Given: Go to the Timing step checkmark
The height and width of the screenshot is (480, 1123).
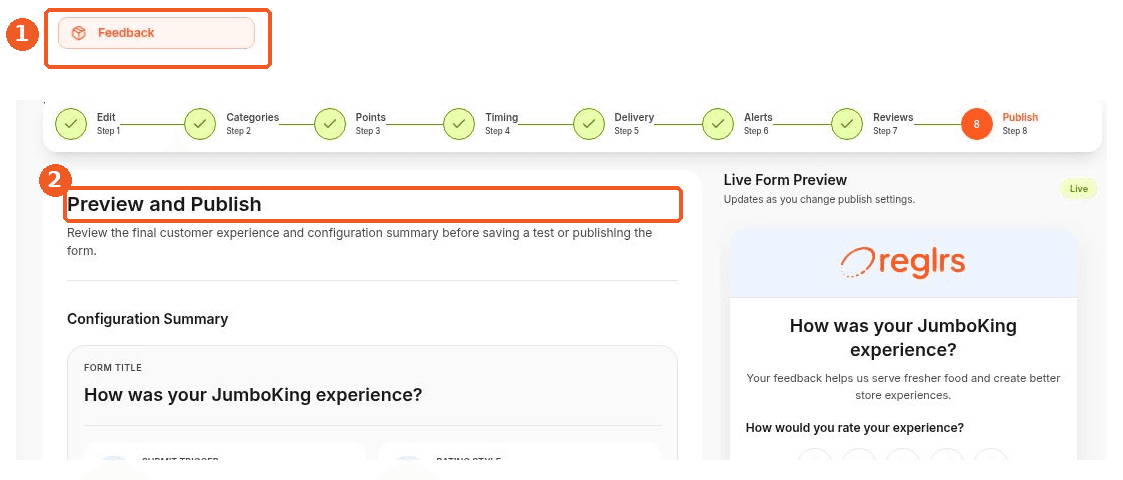Looking at the screenshot, I should [458, 124].
